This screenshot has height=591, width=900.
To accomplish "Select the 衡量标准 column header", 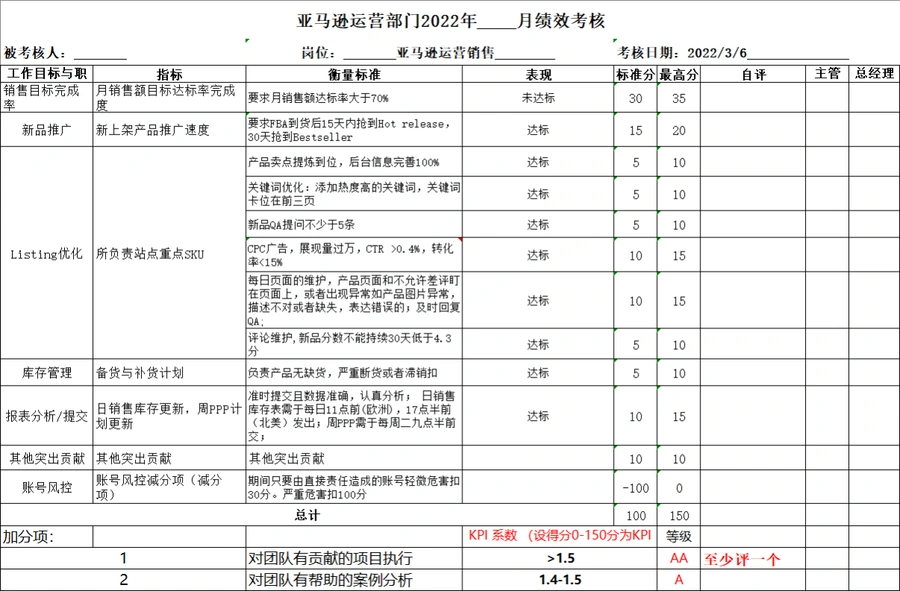I will tap(354, 74).
